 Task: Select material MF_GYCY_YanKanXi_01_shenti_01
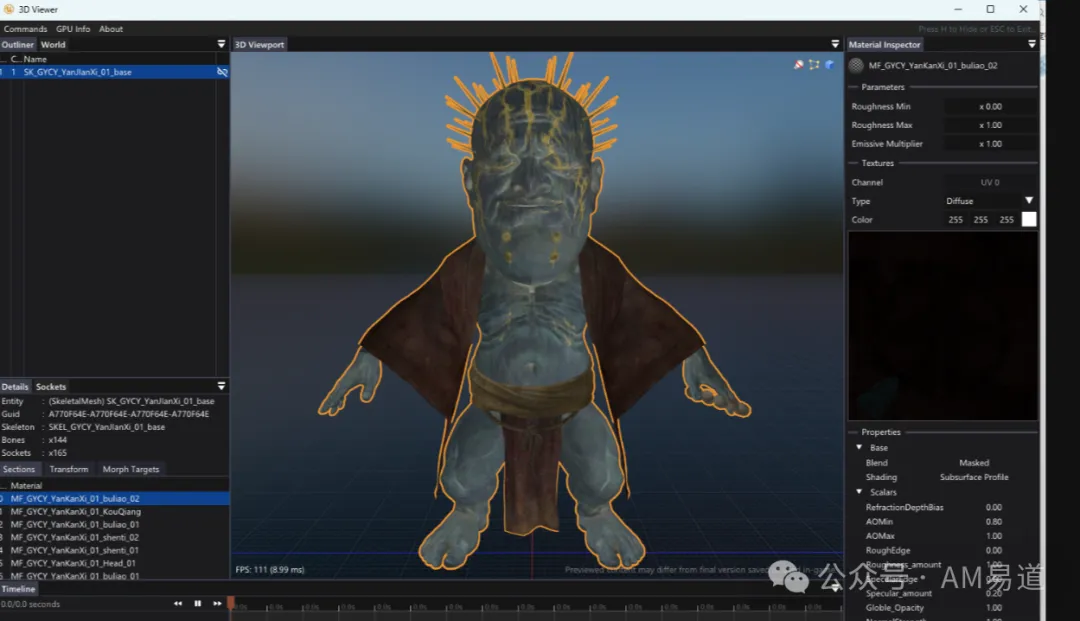coord(114,551)
